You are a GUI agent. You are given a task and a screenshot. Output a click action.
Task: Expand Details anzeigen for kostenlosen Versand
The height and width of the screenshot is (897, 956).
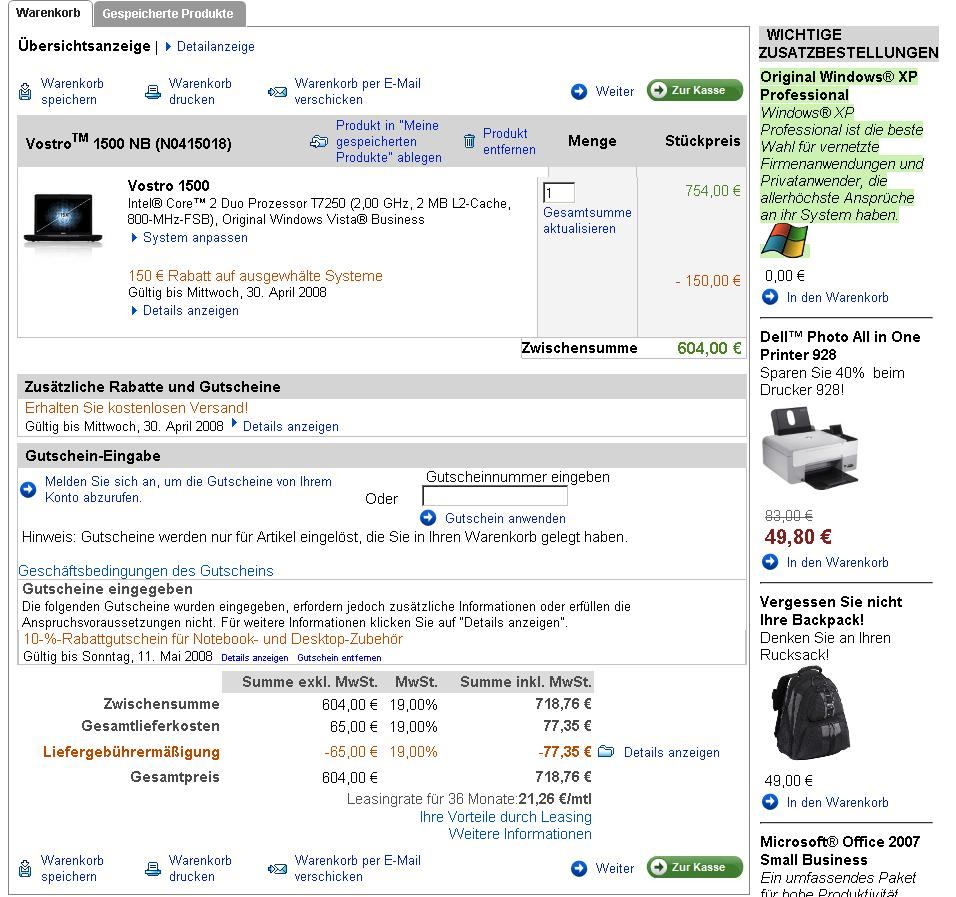291,427
